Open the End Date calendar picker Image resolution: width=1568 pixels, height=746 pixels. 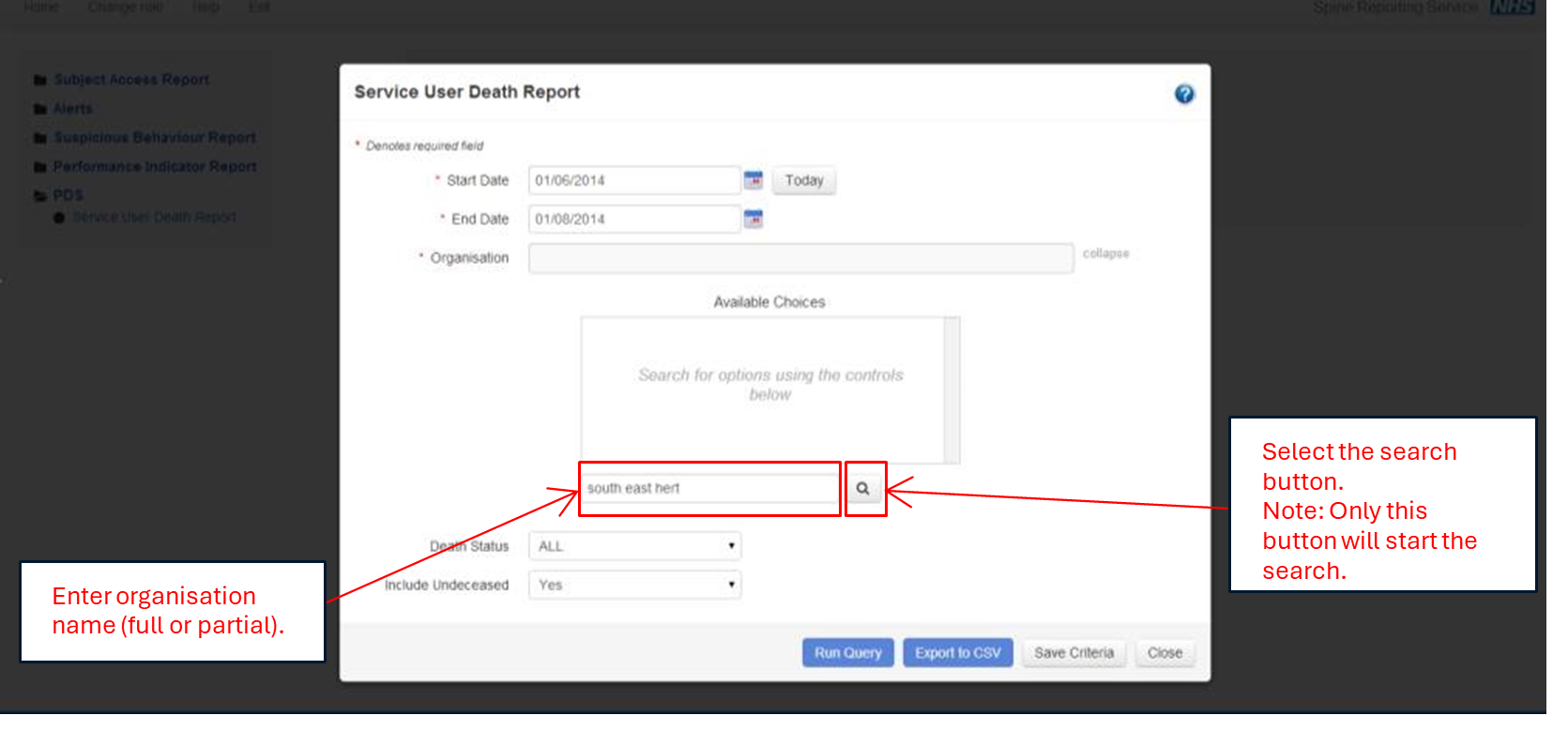(x=753, y=219)
